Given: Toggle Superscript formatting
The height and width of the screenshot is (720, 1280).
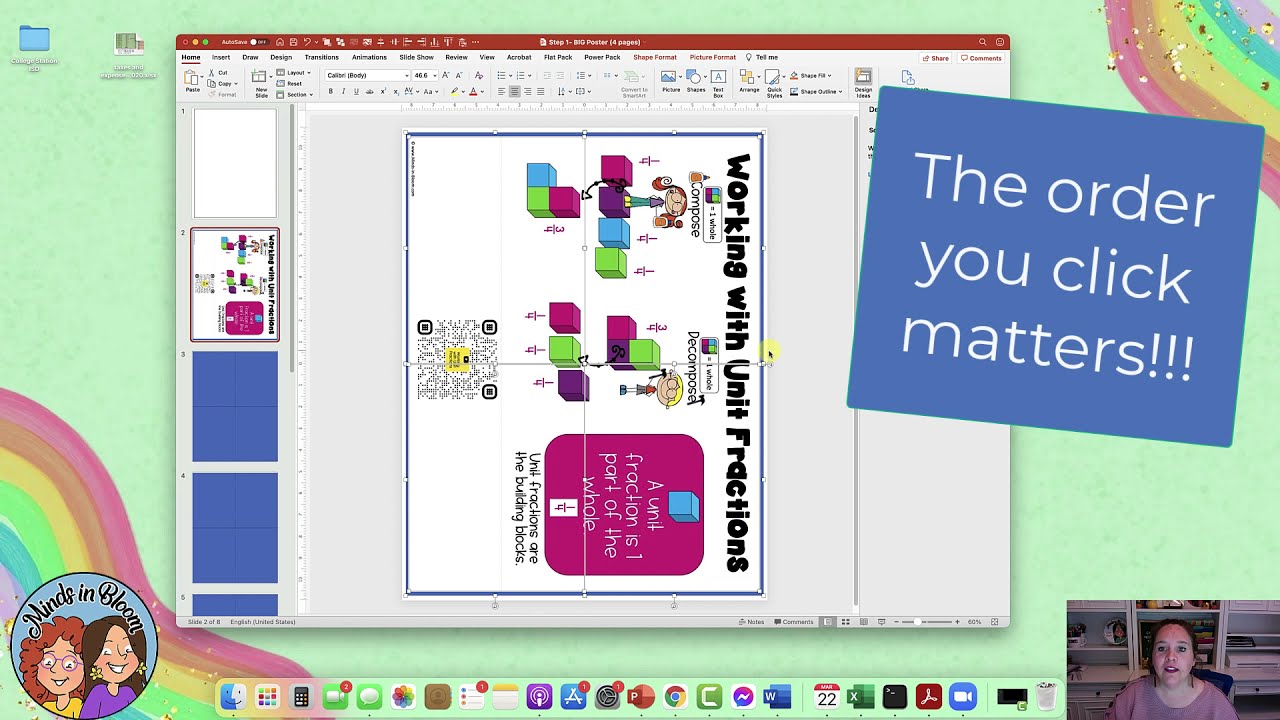Looking at the screenshot, I should click(x=383, y=92).
